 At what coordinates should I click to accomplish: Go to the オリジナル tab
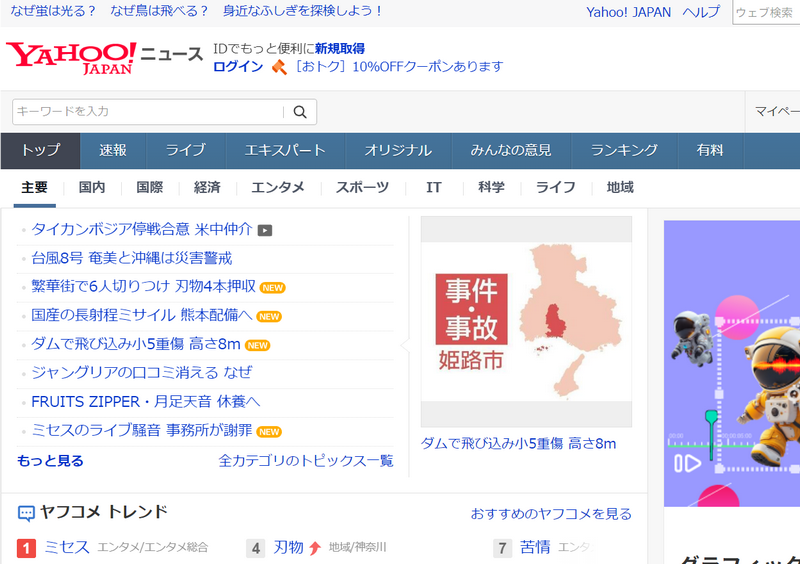tap(398, 151)
